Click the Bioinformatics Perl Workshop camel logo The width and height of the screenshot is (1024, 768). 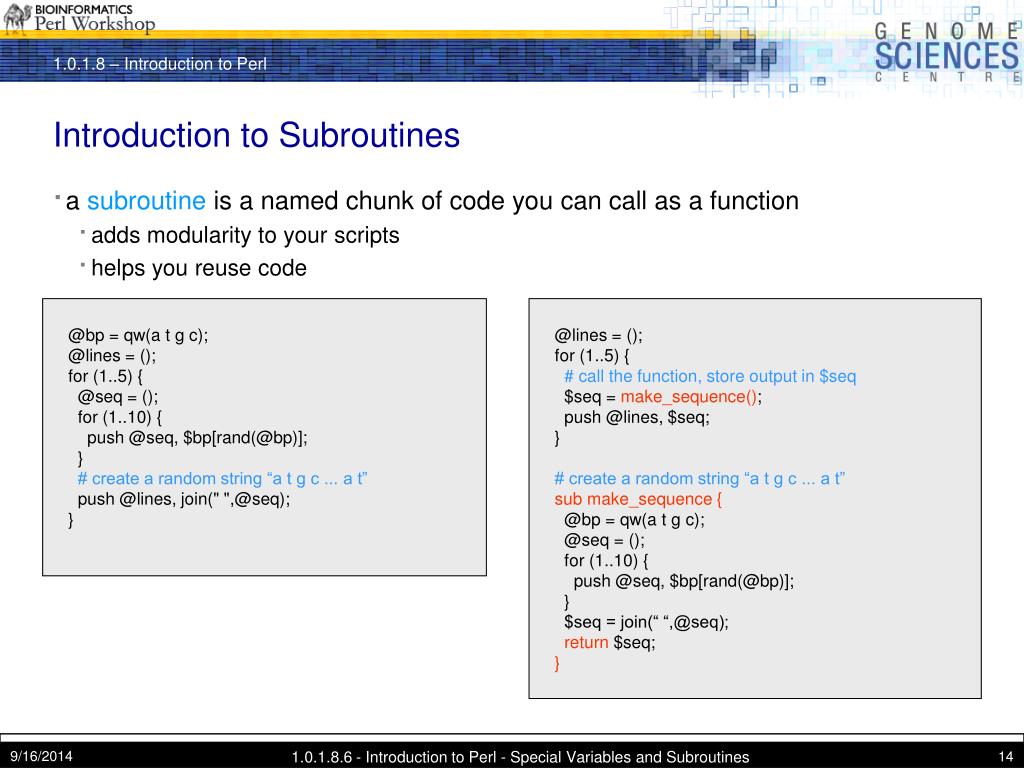(80, 18)
